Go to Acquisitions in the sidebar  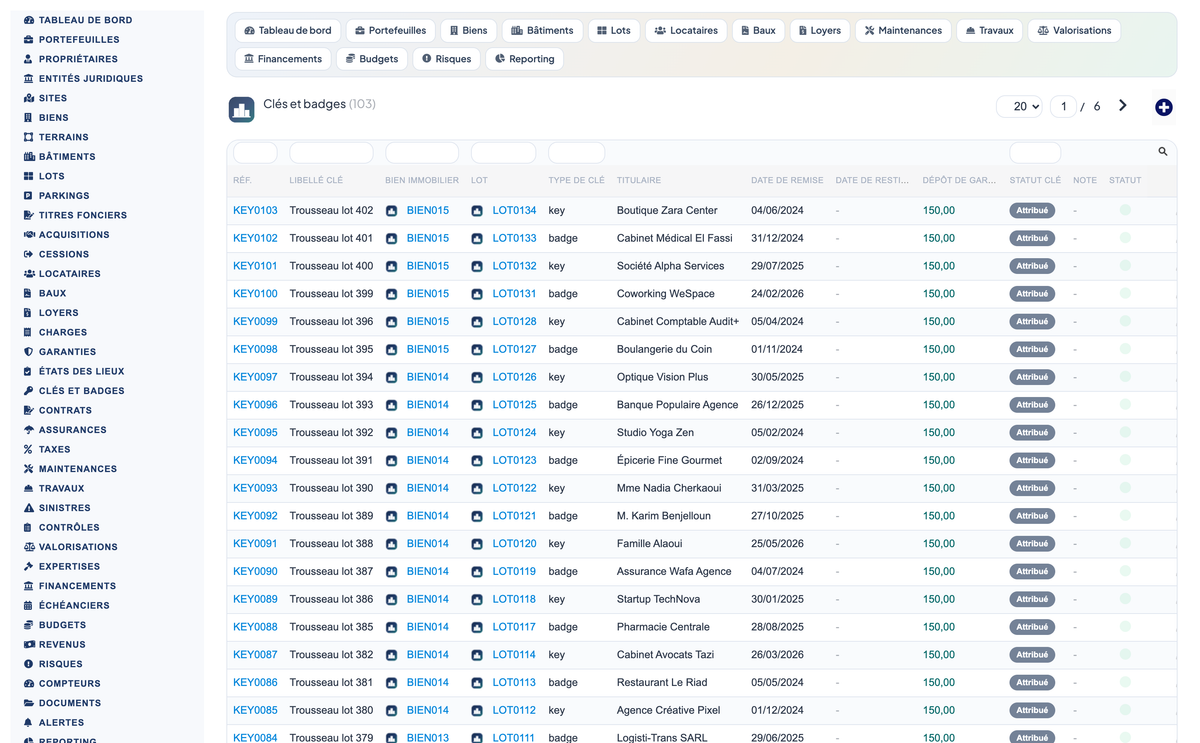point(66,235)
